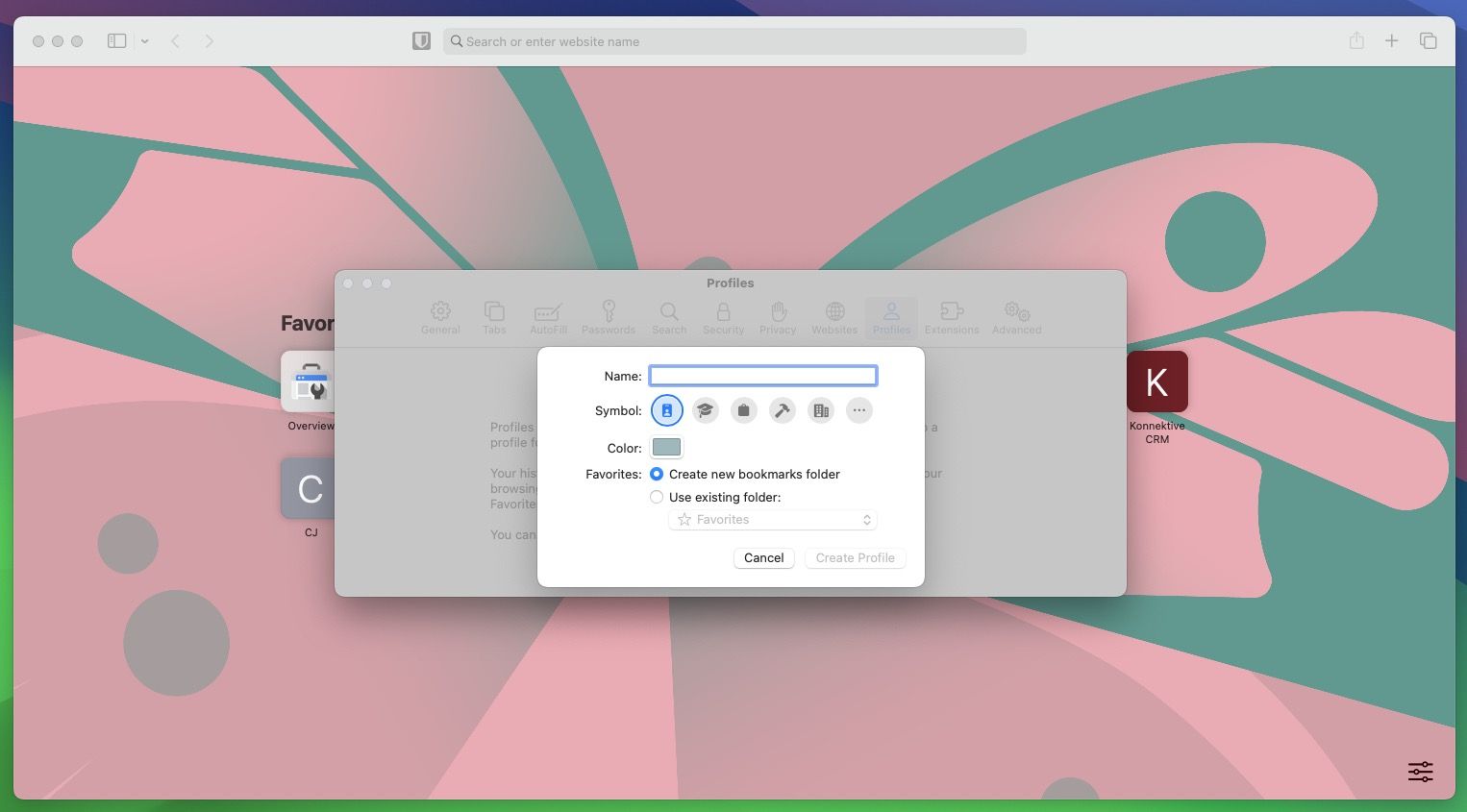Choose the Use existing folder option
1467x812 pixels.
pos(657,497)
